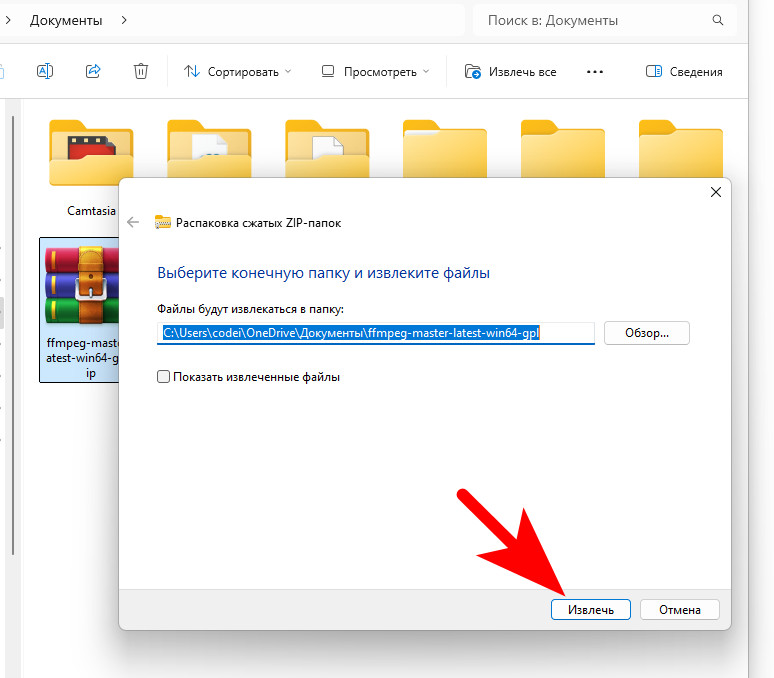The height and width of the screenshot is (678, 774).
Task: Click Документы in the address breadcrumb
Action: 66,20
